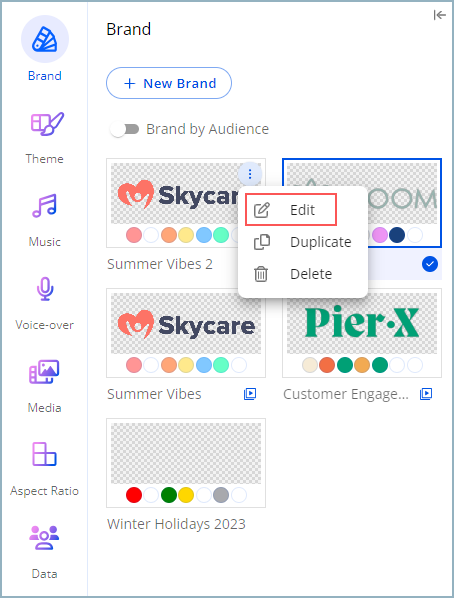Click the video icon beside Summer Vibes
454x598 pixels.
250,394
